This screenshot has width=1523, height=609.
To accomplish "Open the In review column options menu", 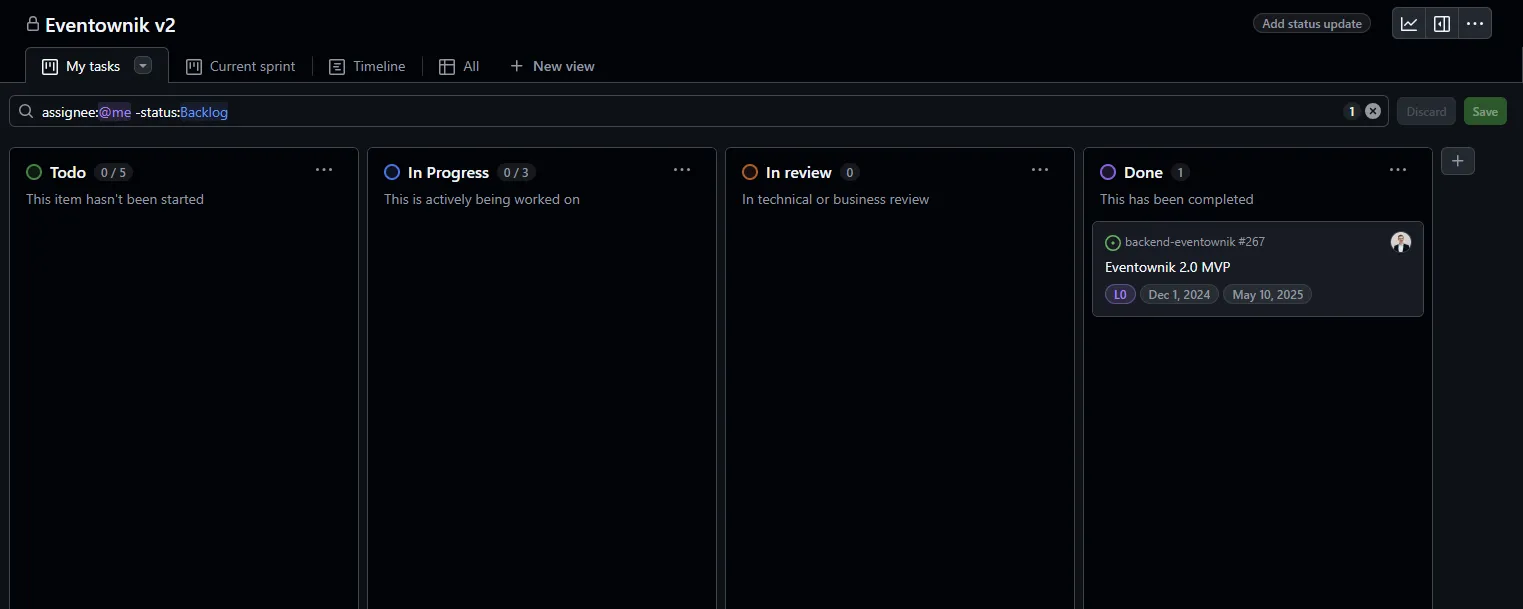I will click(1040, 171).
